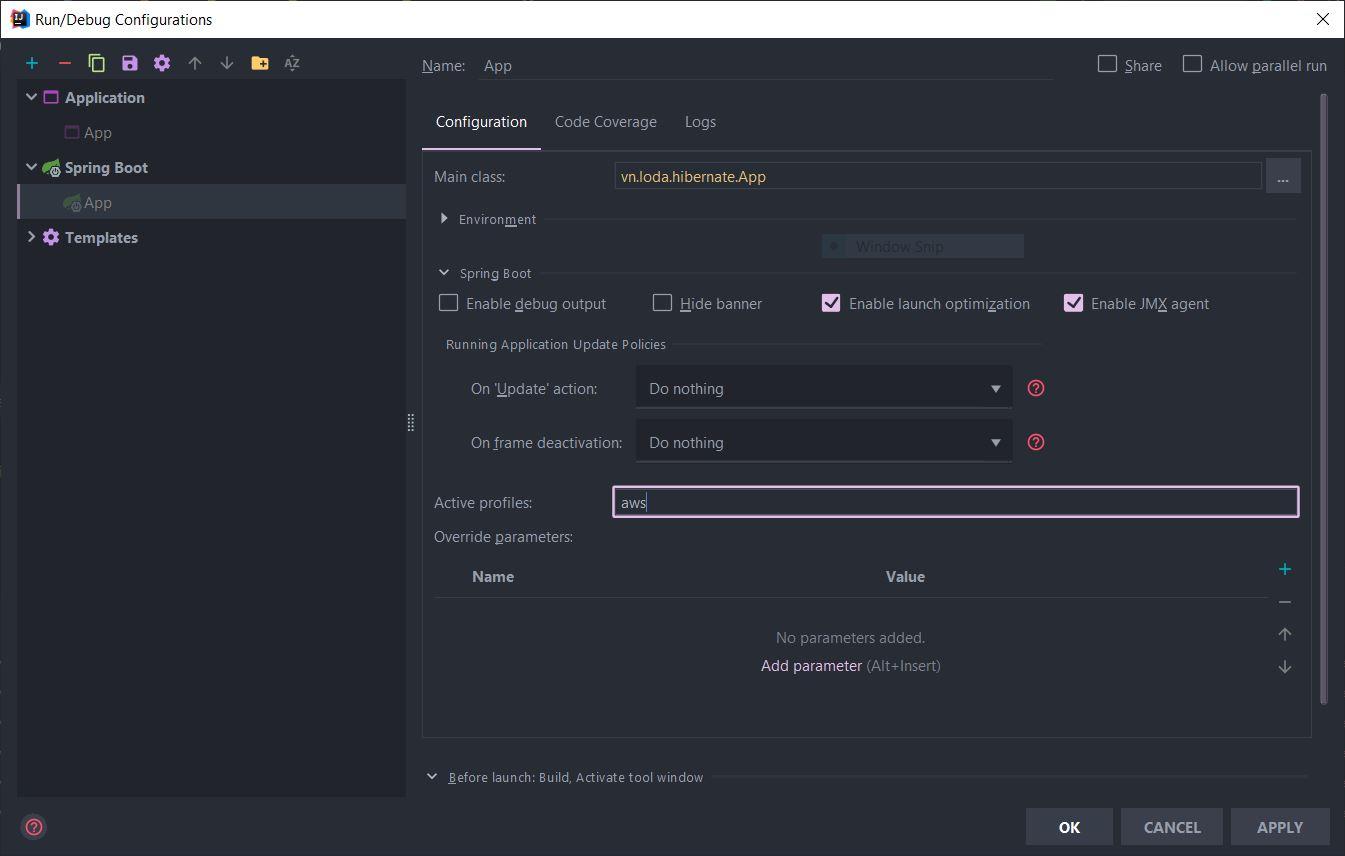Disable the Enable JMX agent checkbox
The height and width of the screenshot is (856, 1345).
(x=1073, y=303)
